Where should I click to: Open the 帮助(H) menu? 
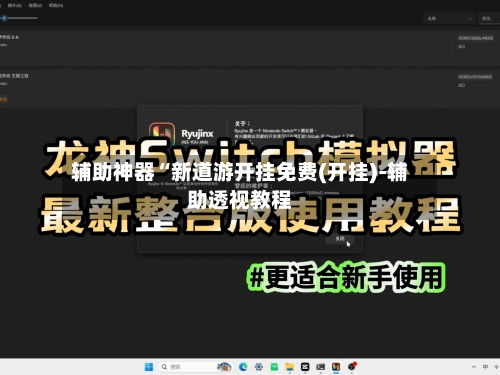(x=56, y=5)
